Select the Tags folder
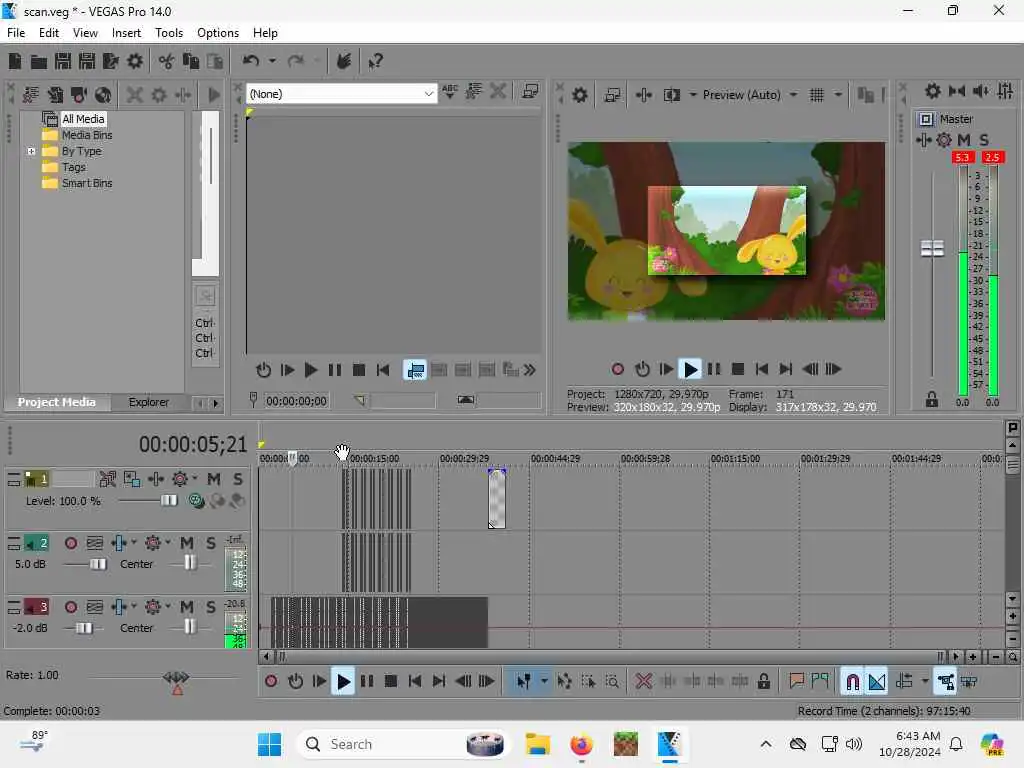 [x=74, y=167]
